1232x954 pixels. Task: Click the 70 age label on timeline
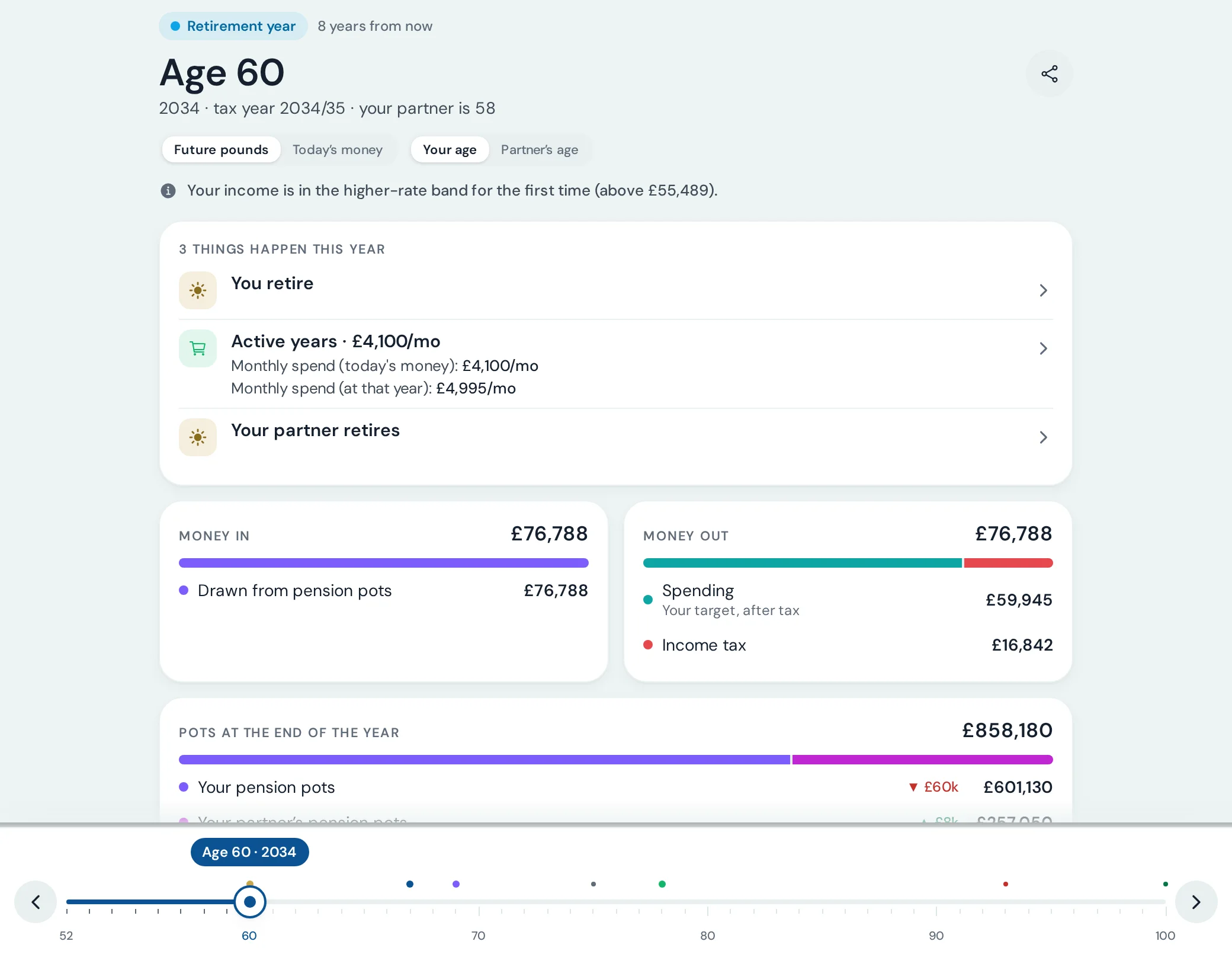[479, 936]
